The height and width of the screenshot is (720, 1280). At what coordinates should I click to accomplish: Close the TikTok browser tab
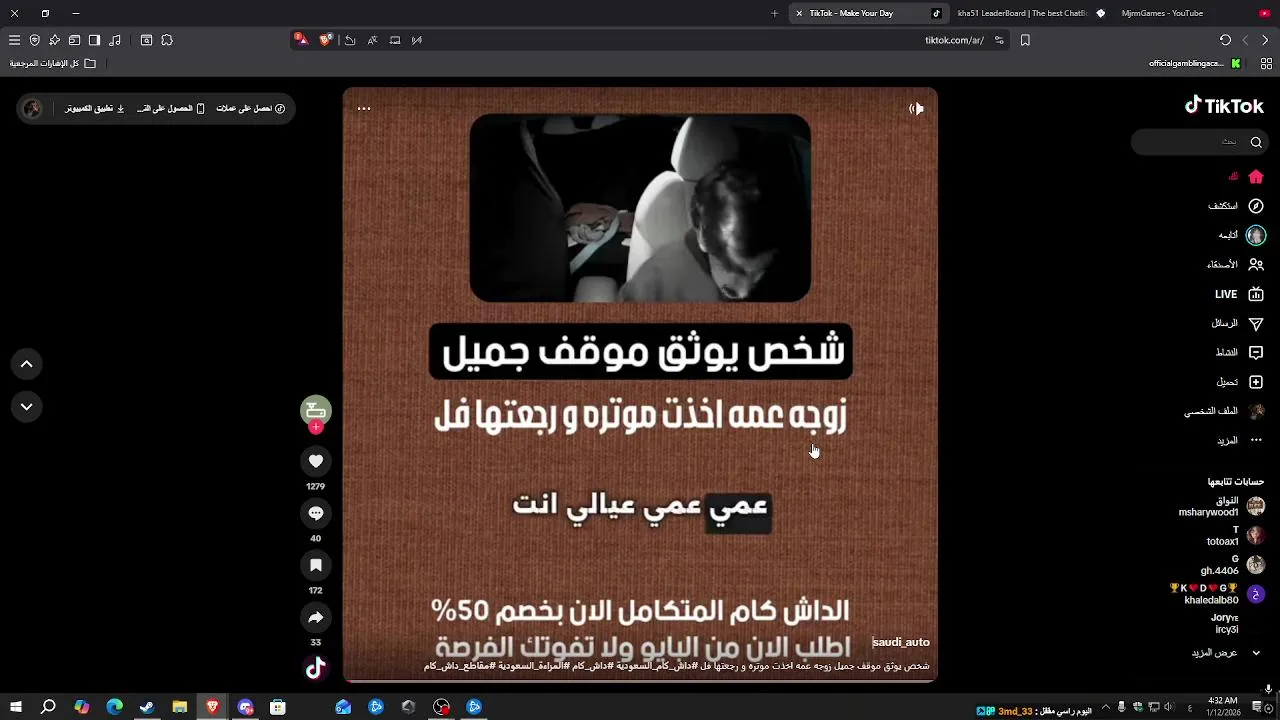(x=798, y=13)
